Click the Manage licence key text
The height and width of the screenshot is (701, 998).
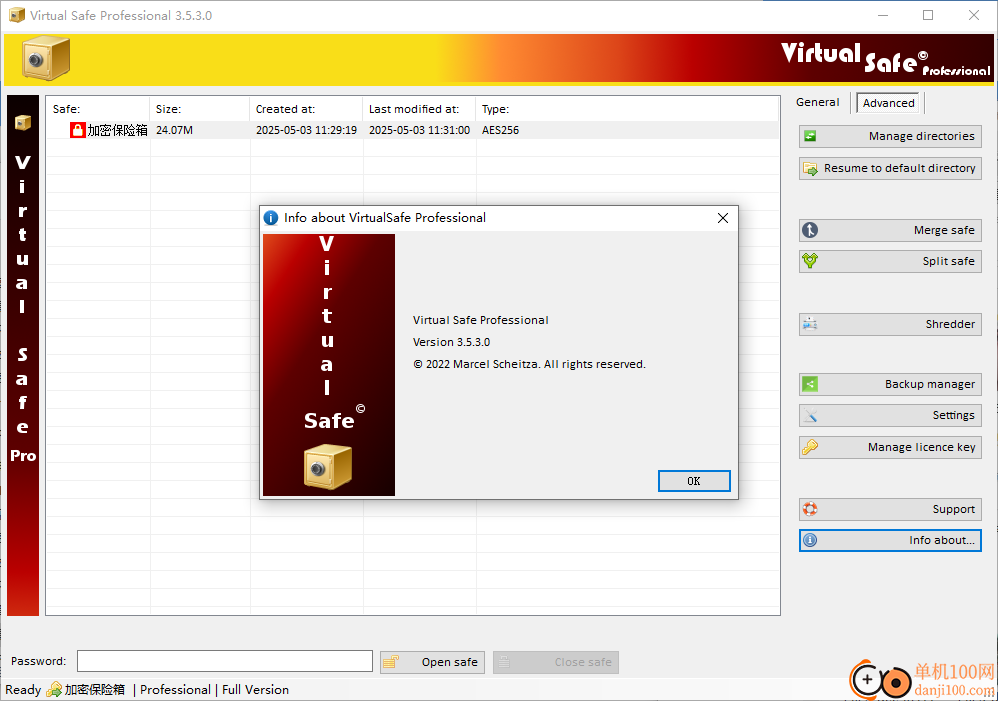[x=921, y=447]
